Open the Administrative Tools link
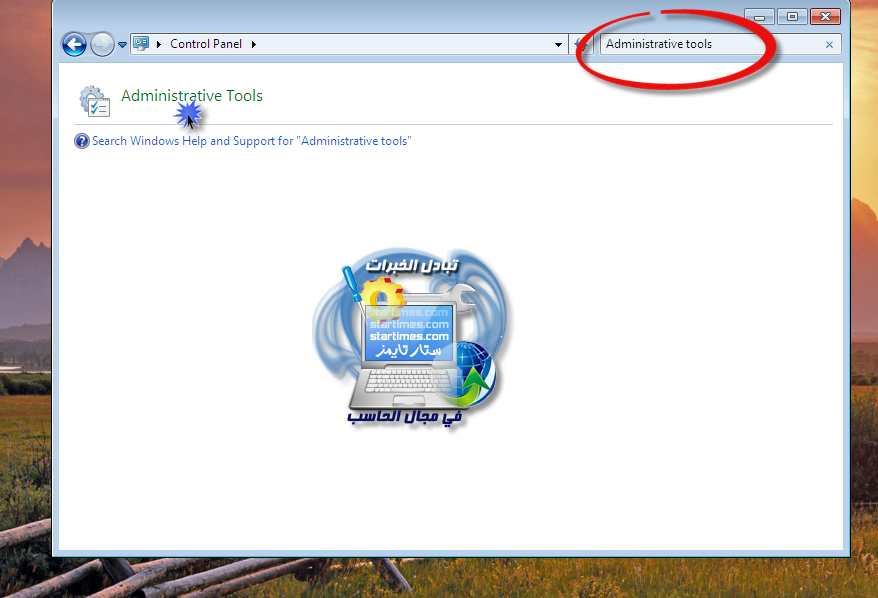 click(192, 96)
